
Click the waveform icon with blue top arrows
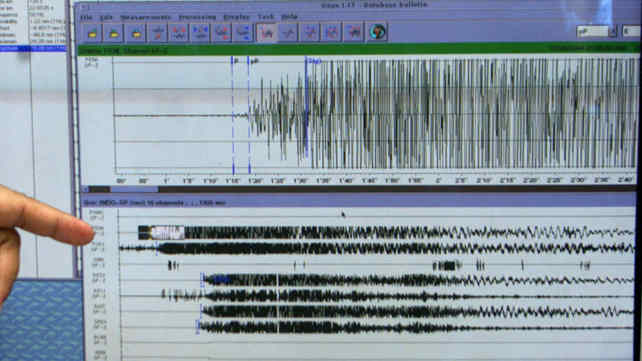coord(200,33)
